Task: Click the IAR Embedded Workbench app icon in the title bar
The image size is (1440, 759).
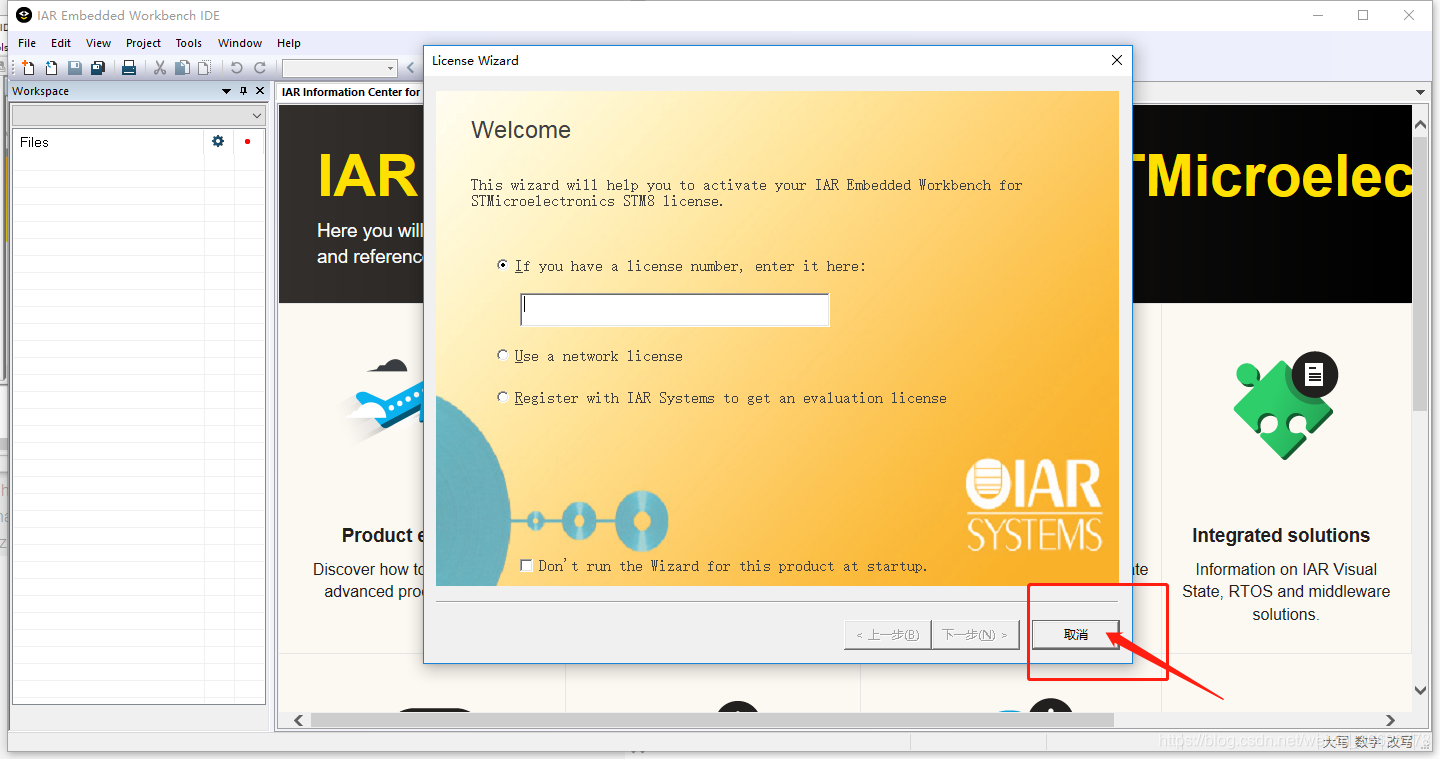Action: point(24,15)
